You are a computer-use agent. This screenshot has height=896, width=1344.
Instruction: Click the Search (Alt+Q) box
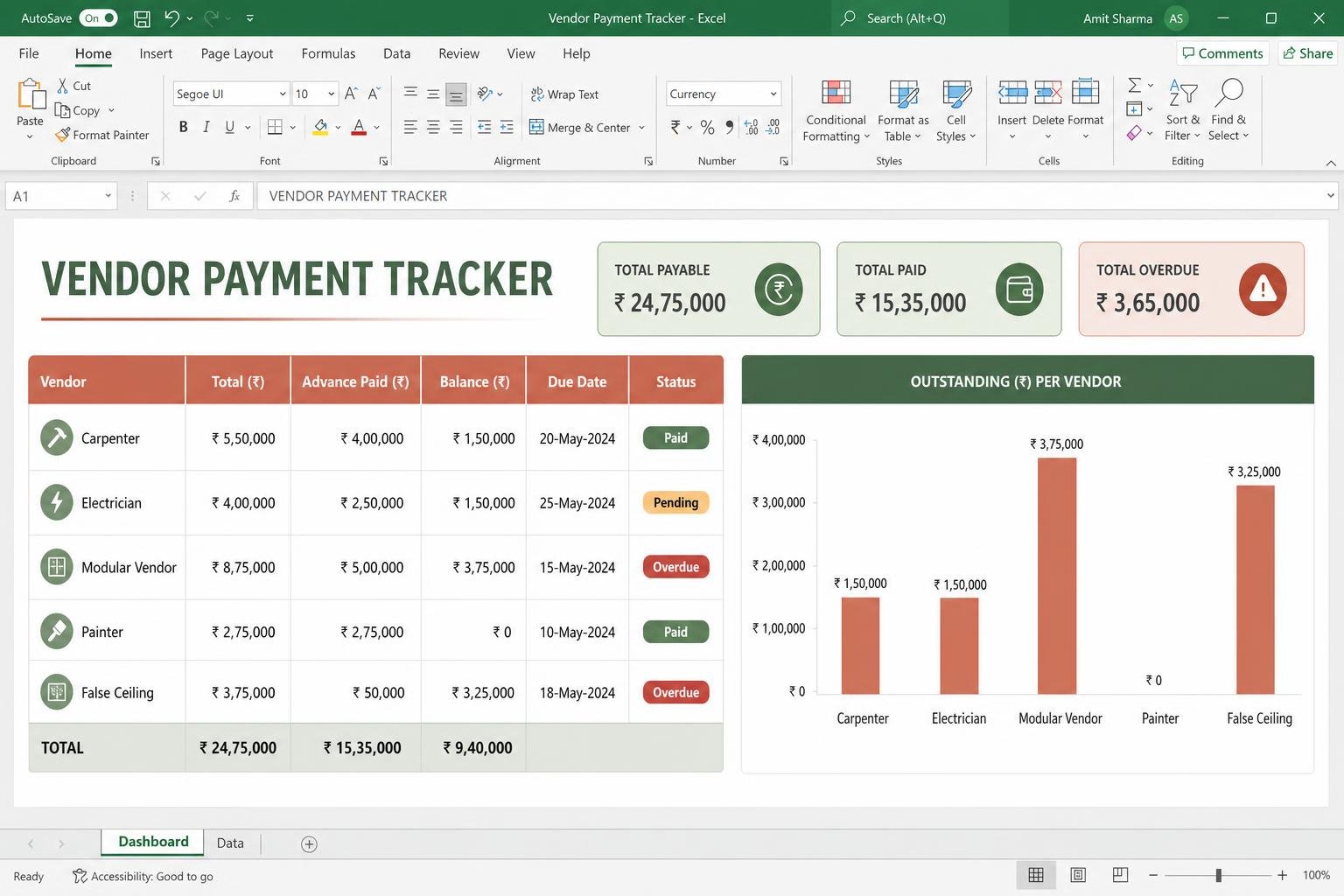[x=920, y=17]
